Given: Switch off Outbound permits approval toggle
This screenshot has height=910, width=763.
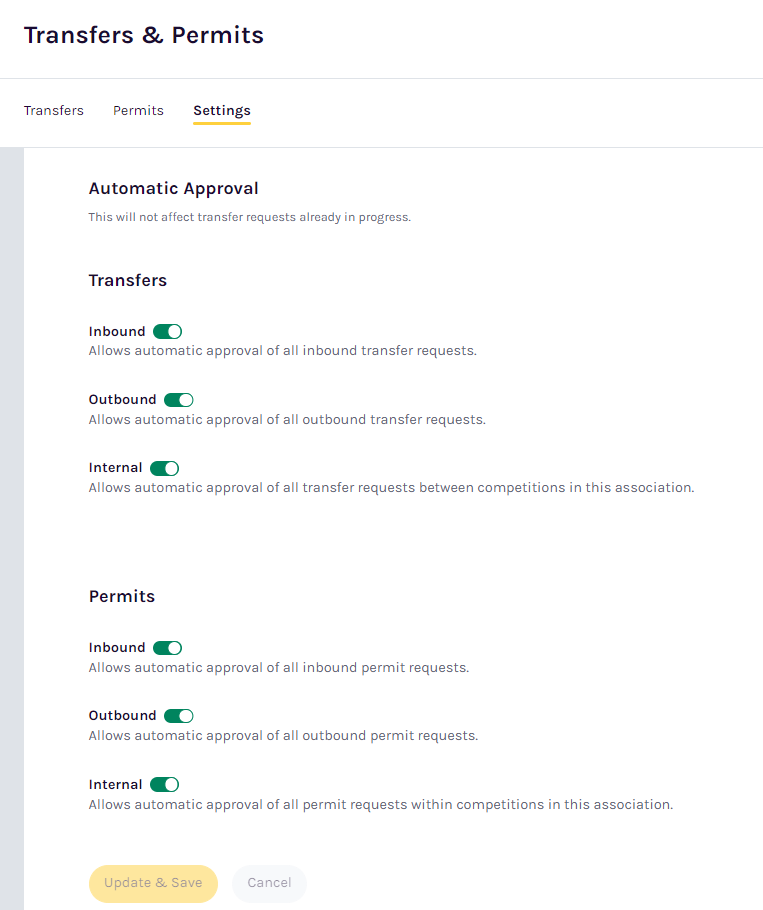Looking at the screenshot, I should point(179,716).
